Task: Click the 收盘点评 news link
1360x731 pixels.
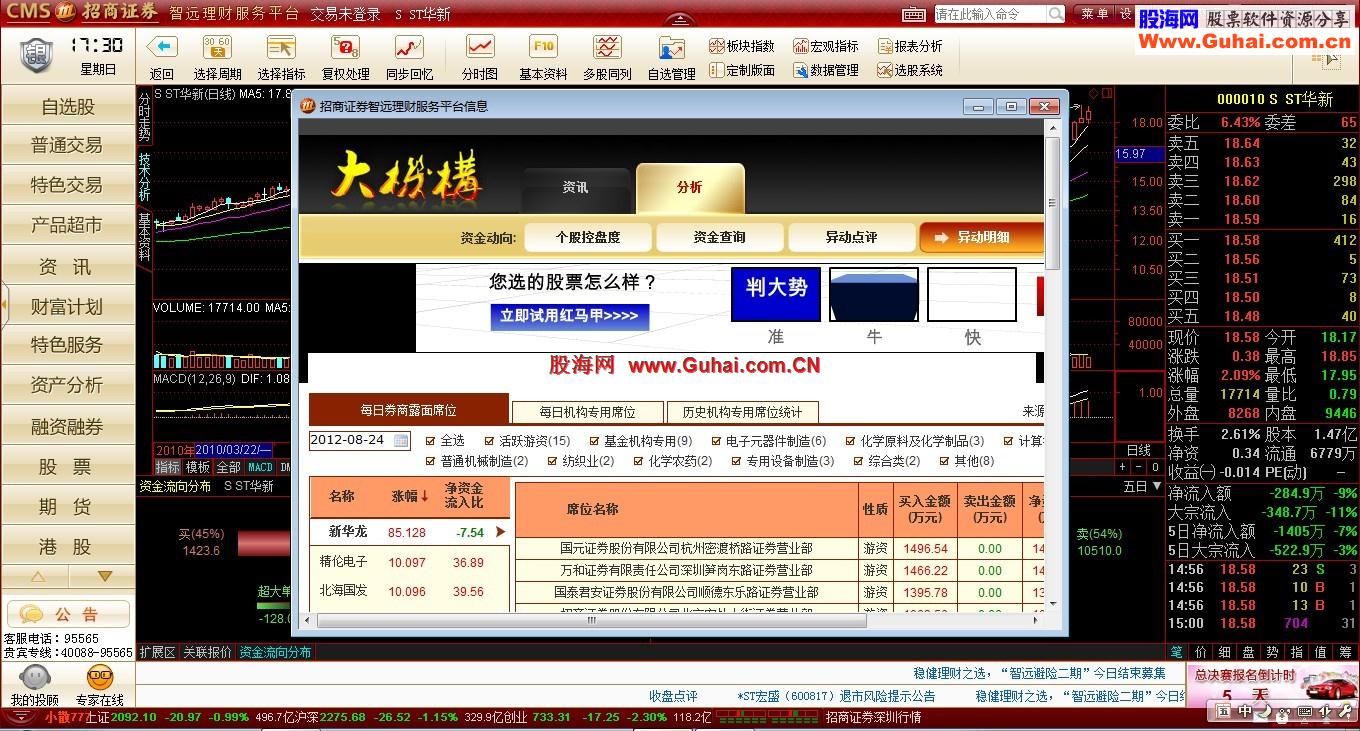Action: point(673,696)
